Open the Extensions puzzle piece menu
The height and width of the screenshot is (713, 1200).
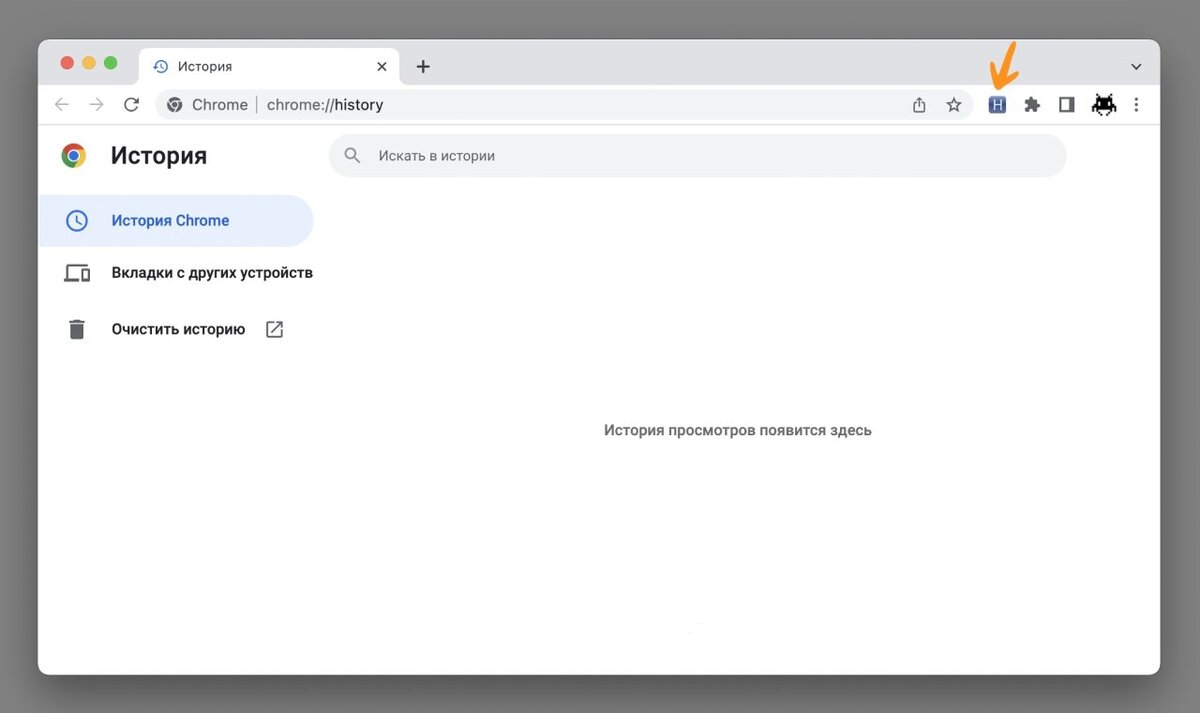point(1032,104)
